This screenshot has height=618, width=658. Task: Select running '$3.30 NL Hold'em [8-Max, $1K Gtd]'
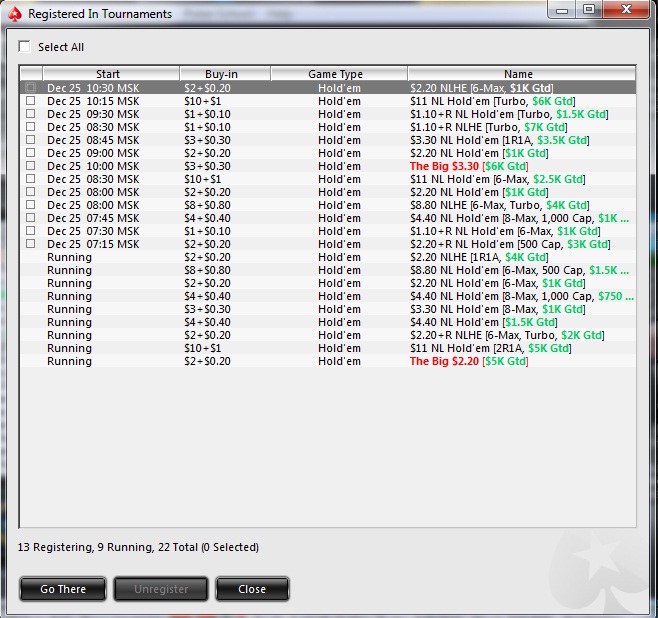click(498, 309)
